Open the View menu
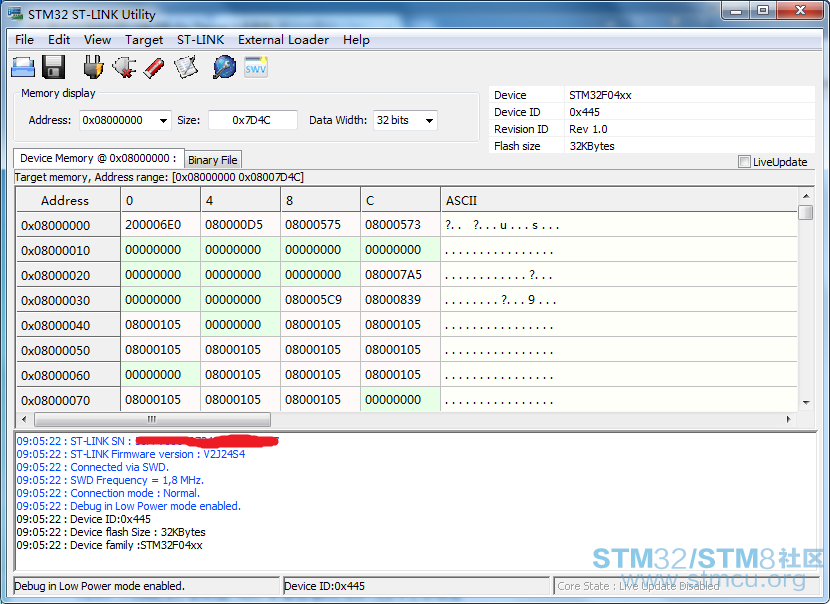The image size is (830, 604). (x=97, y=40)
